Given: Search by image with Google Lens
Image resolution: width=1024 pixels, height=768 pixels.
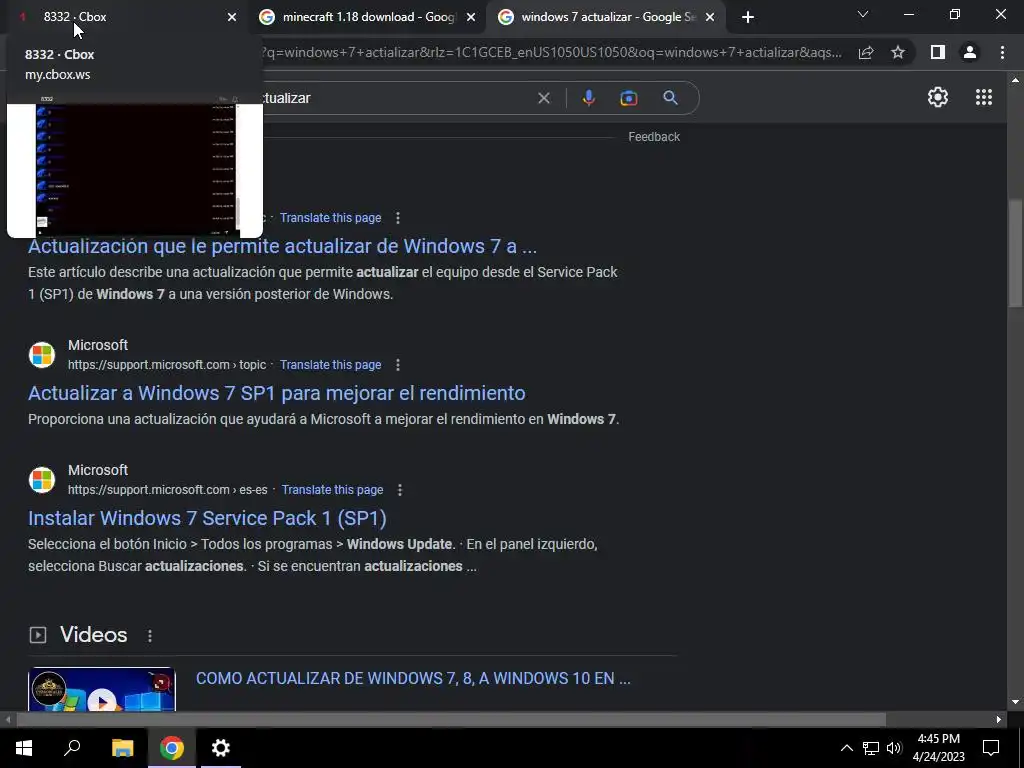Looking at the screenshot, I should tap(629, 98).
